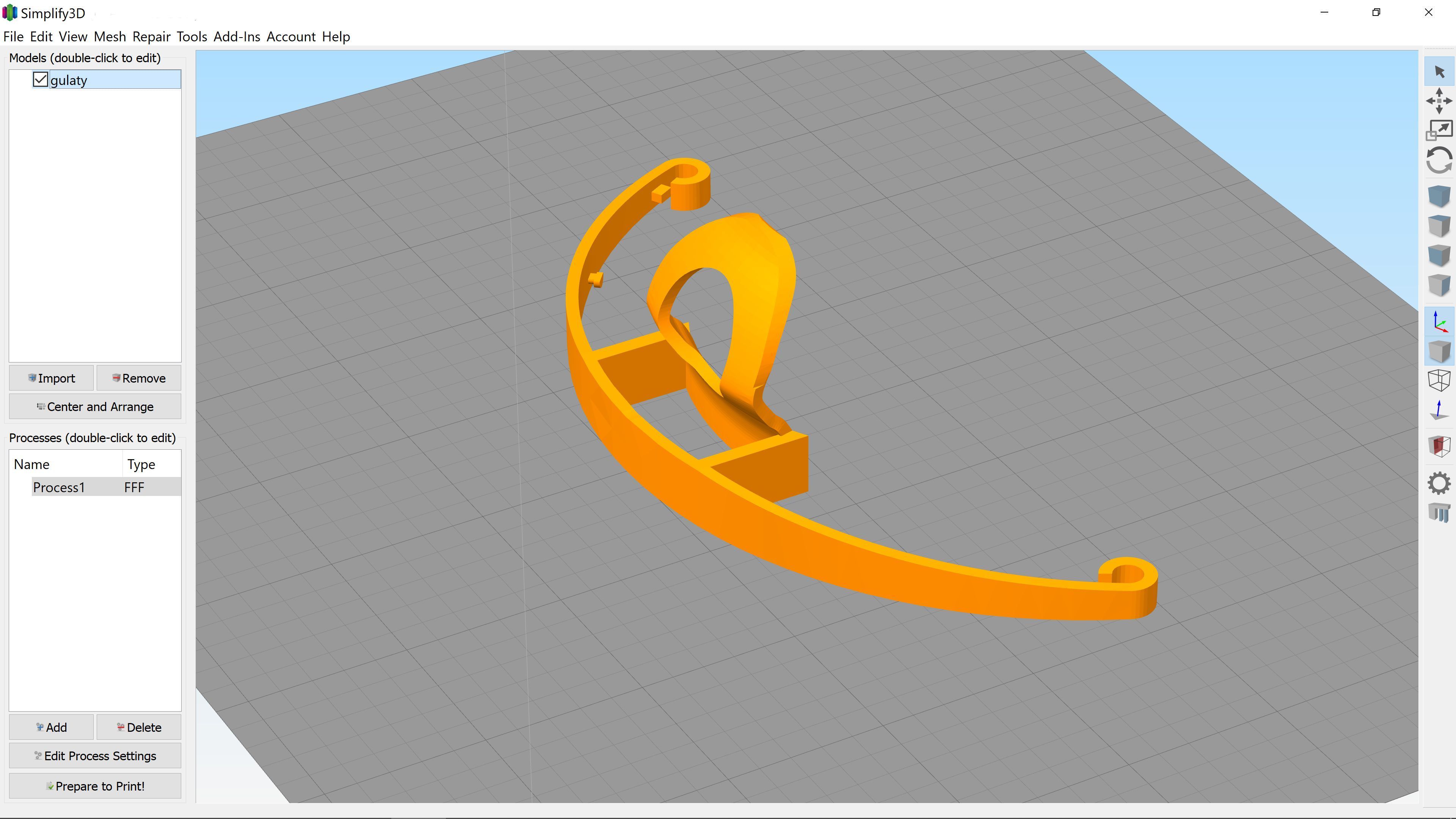Switch to the top view cube
This screenshot has height=819, width=1456.
click(x=1439, y=226)
